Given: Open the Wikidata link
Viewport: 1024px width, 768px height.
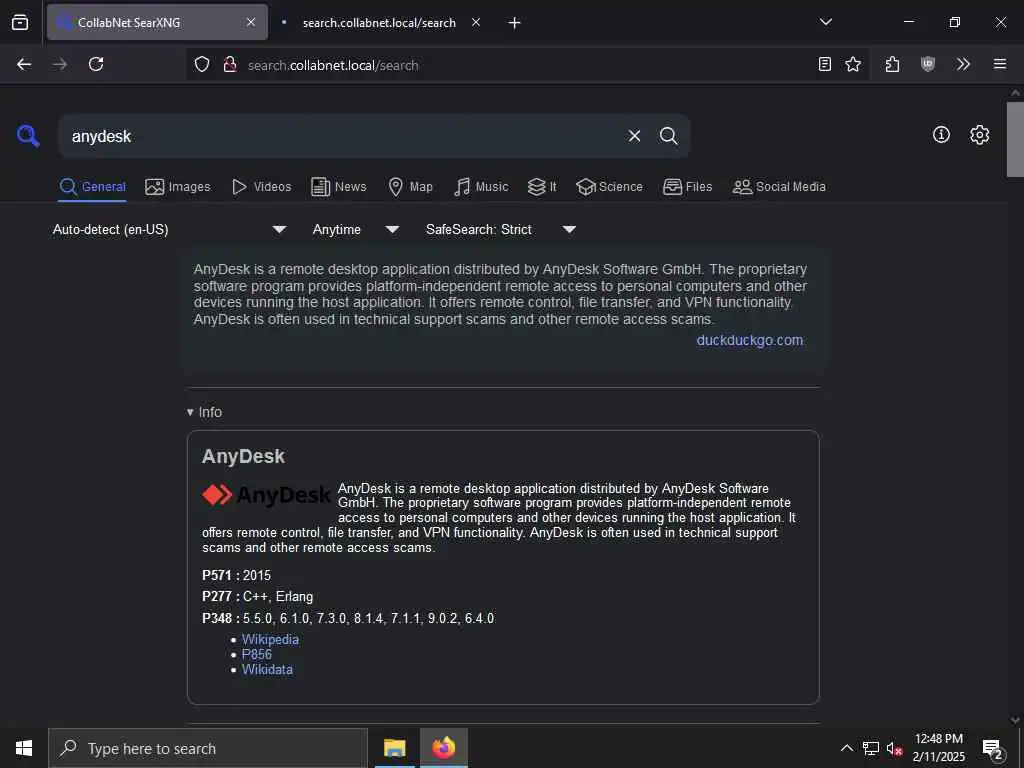Looking at the screenshot, I should (267, 669).
